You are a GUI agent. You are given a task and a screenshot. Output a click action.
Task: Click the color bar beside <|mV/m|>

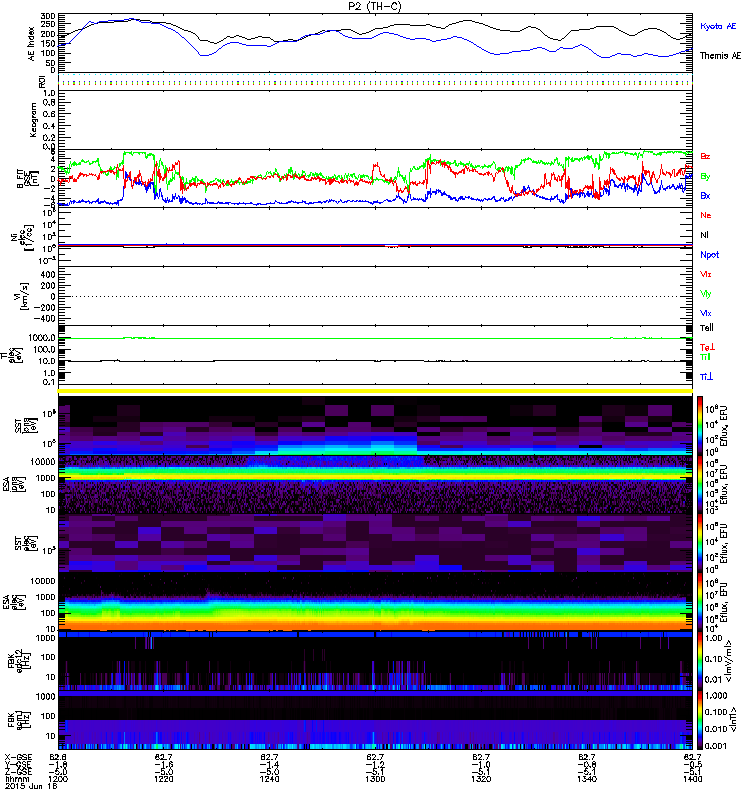[x=700, y=661]
